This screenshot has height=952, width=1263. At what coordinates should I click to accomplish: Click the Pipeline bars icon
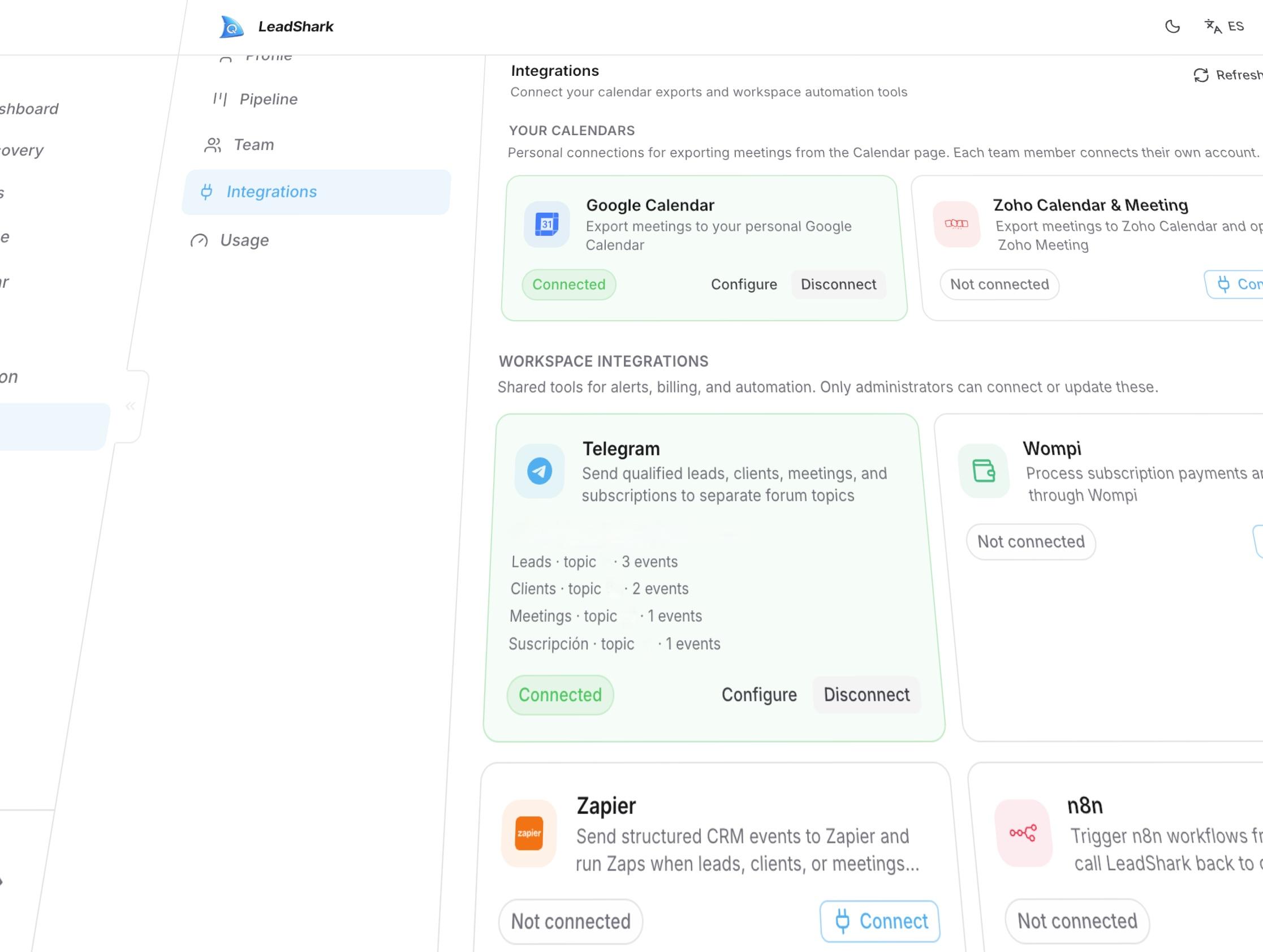(220, 100)
